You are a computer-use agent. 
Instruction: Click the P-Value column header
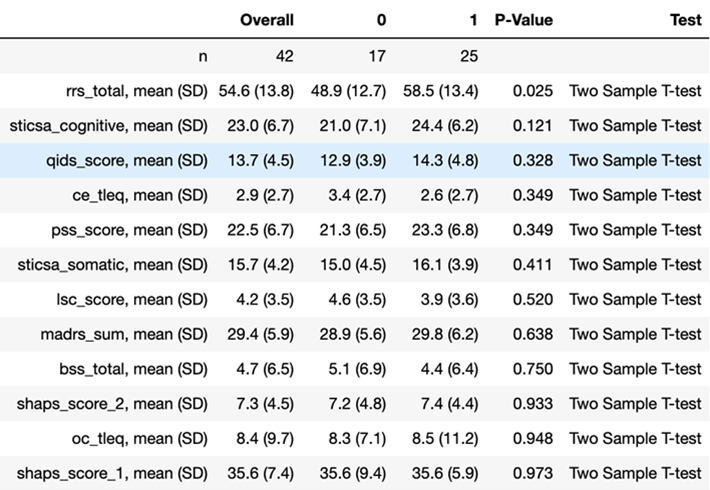point(524,20)
